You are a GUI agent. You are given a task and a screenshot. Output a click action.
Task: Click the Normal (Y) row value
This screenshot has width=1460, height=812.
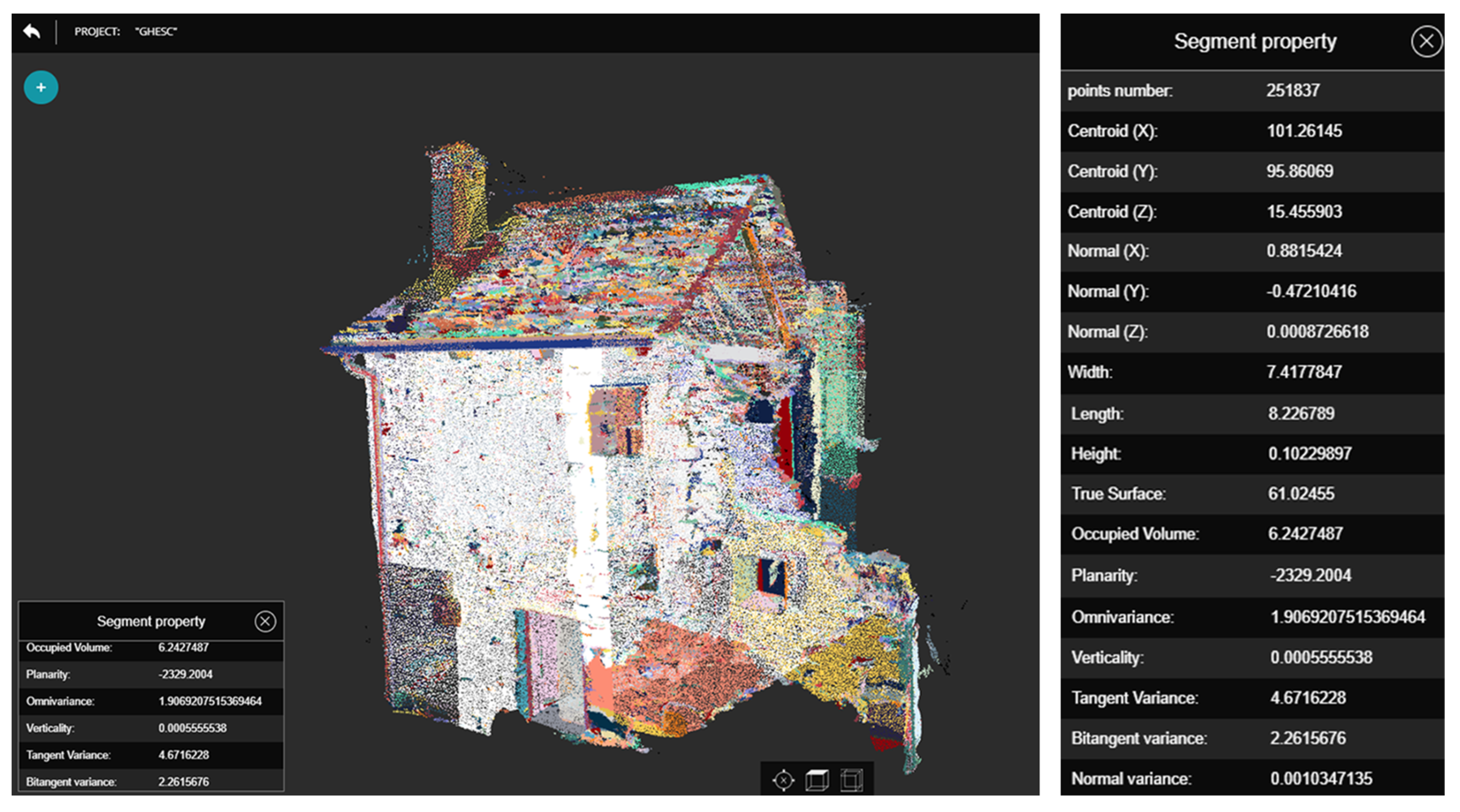click(x=1311, y=291)
